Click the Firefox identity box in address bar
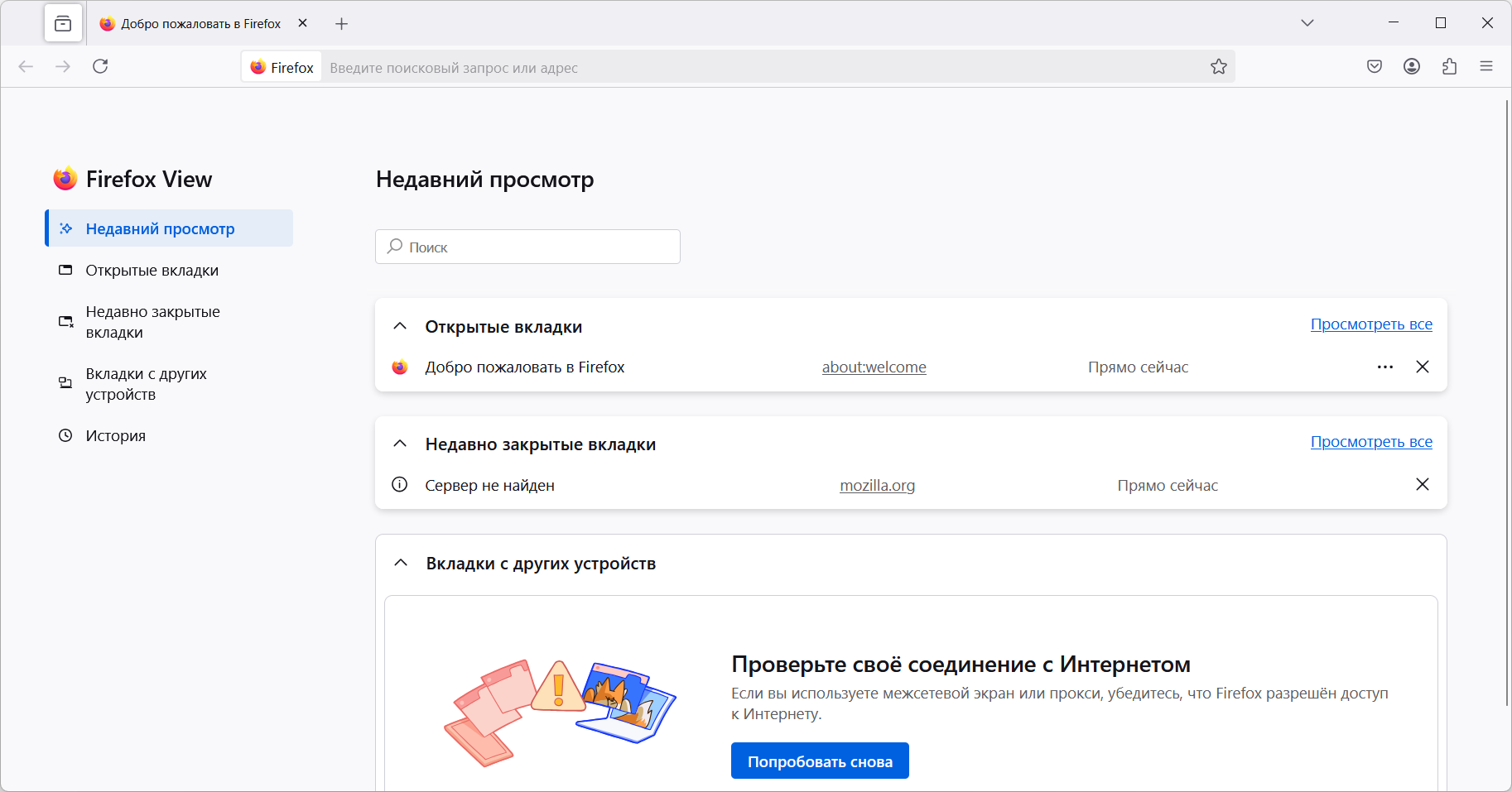 point(282,67)
